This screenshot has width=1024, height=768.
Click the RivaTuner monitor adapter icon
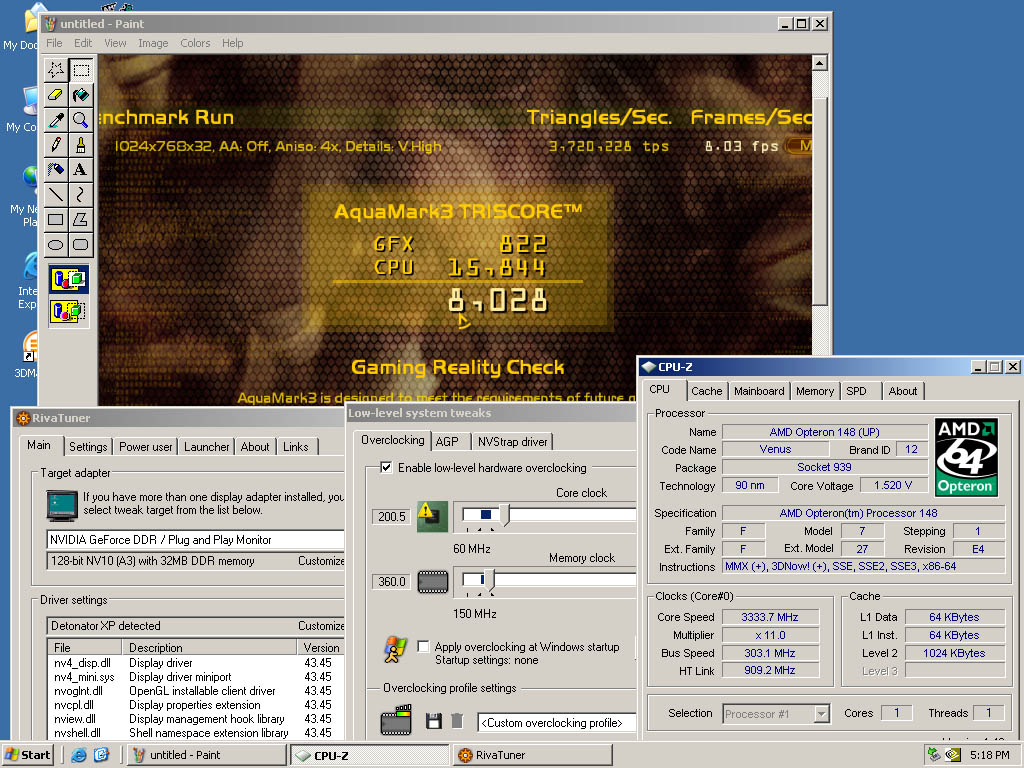pyautogui.click(x=62, y=505)
